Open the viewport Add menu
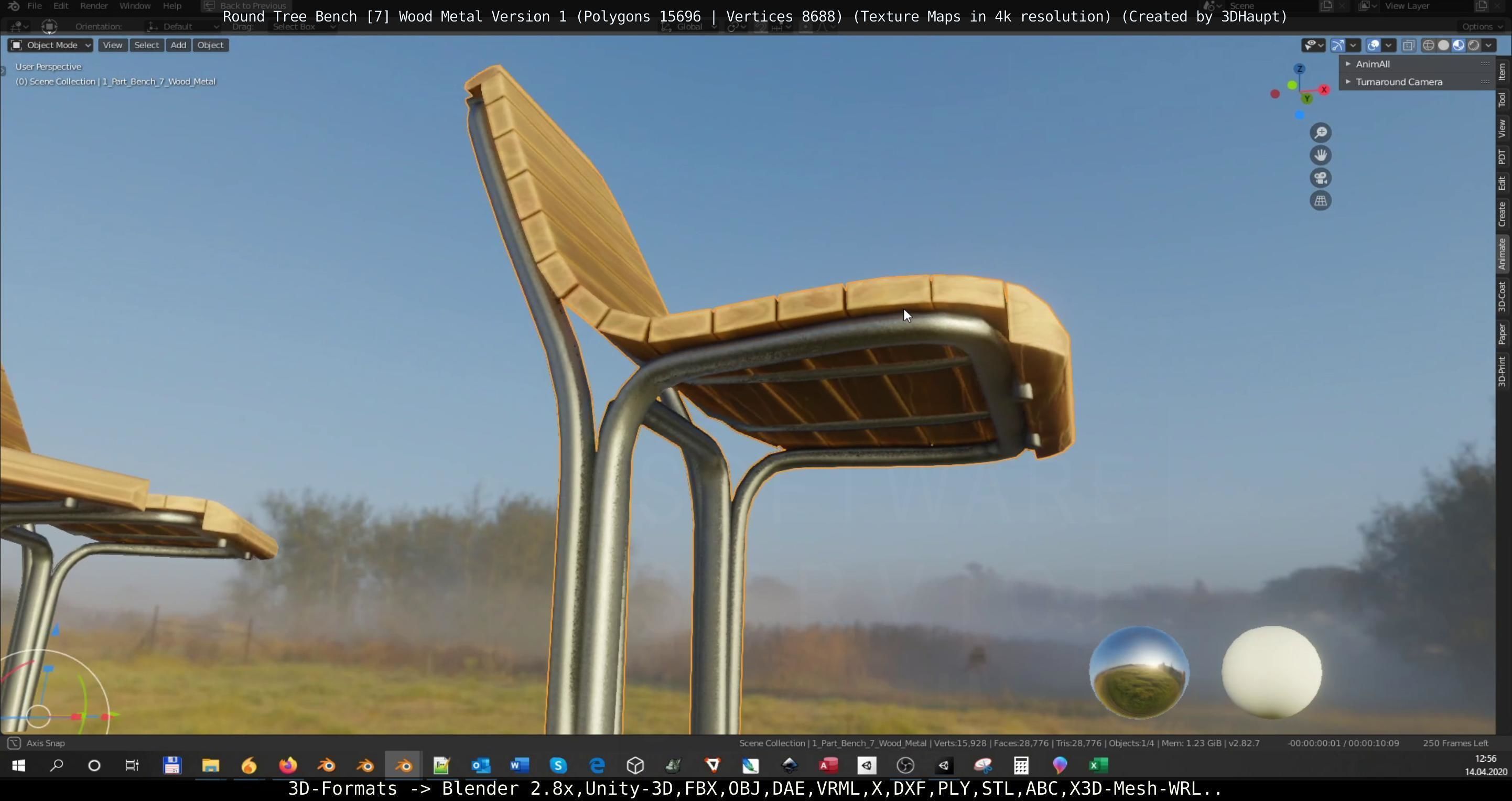1512x801 pixels. pyautogui.click(x=178, y=45)
